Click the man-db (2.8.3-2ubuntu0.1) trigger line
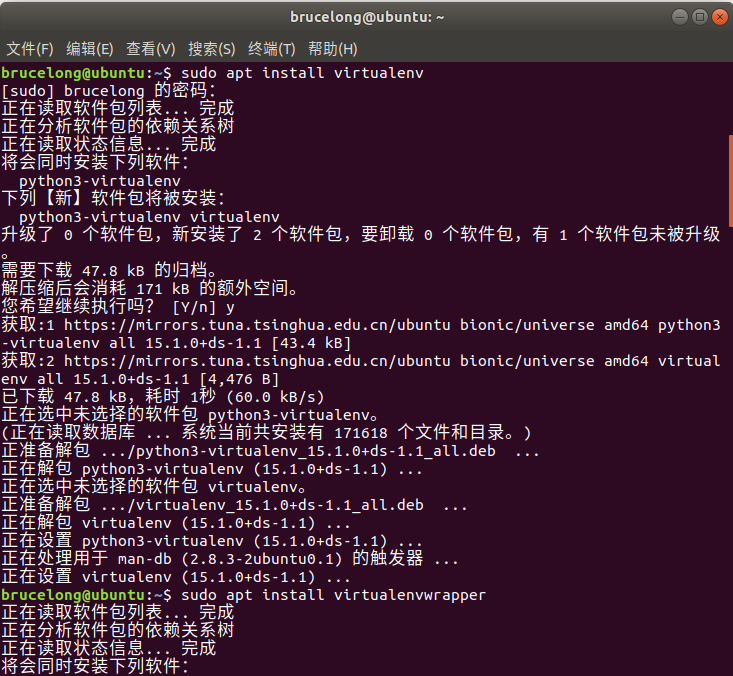 (230, 559)
